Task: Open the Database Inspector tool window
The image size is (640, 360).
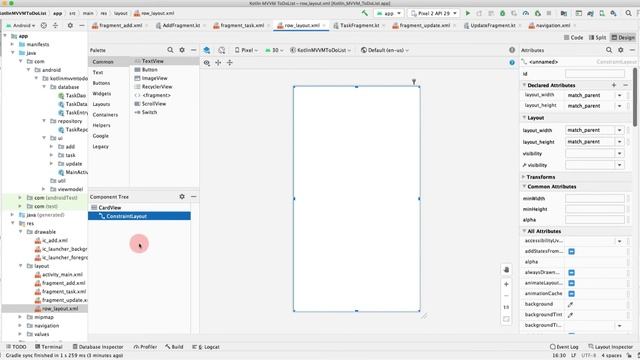Action: tap(98, 347)
